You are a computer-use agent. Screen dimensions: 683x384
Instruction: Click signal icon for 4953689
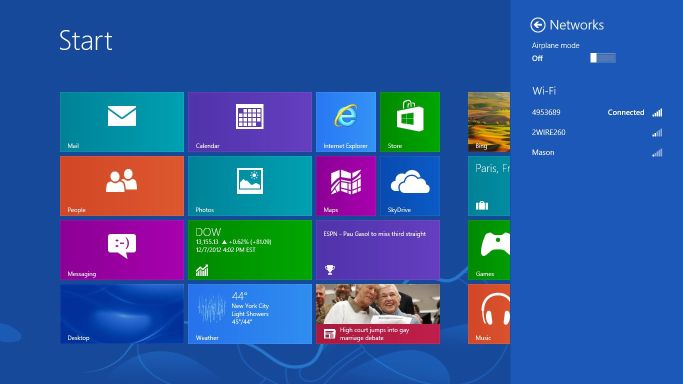pos(657,113)
